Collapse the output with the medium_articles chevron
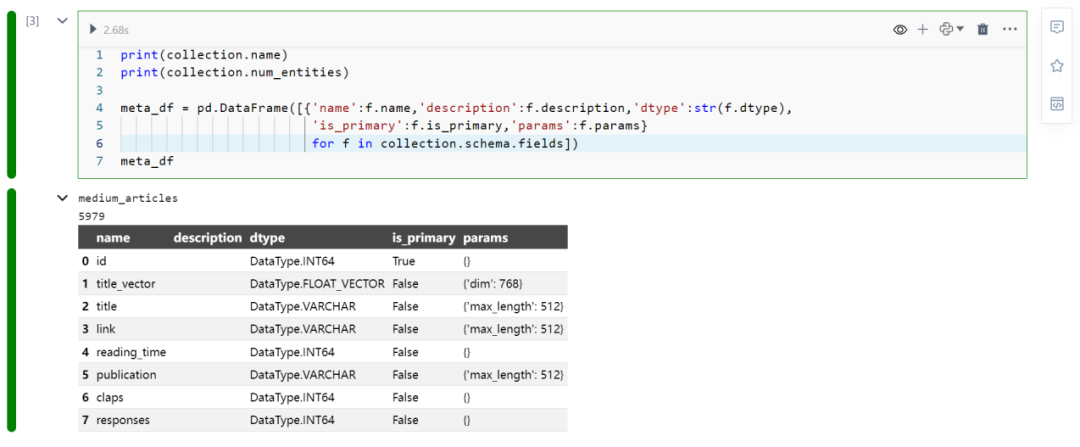 [x=63, y=198]
